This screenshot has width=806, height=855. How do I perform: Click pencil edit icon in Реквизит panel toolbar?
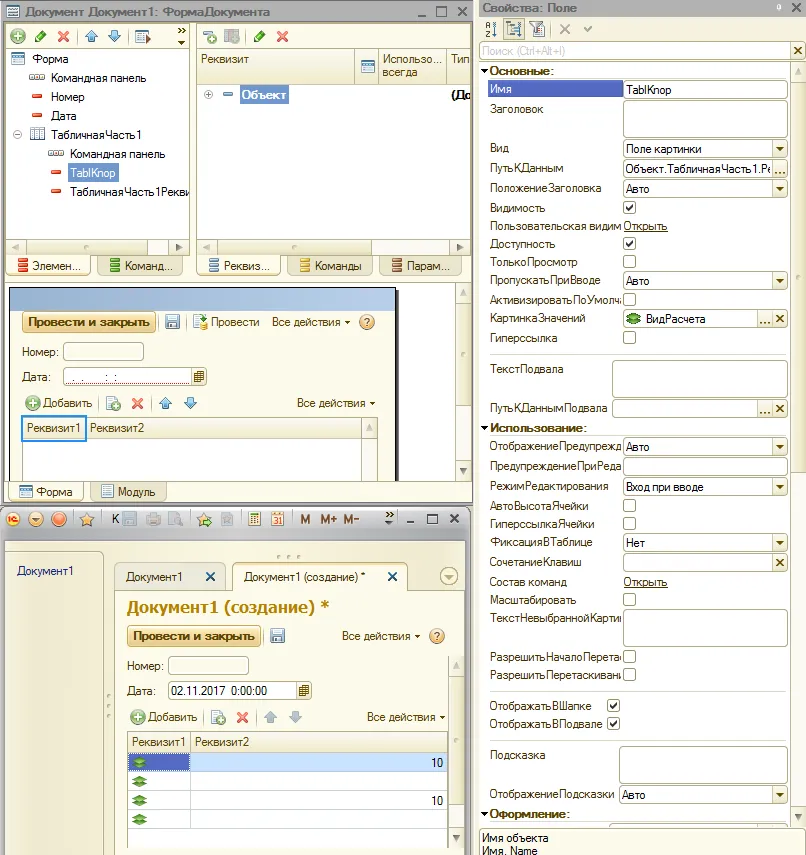pos(260,37)
